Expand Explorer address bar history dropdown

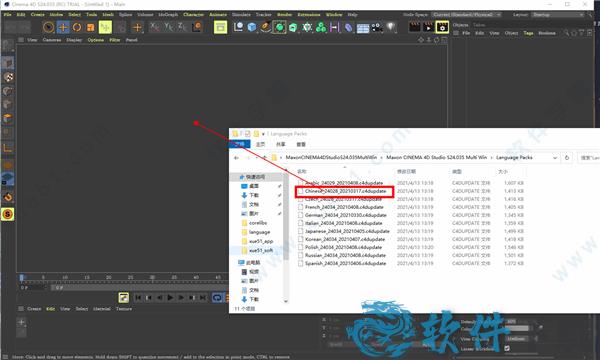(x=554, y=158)
